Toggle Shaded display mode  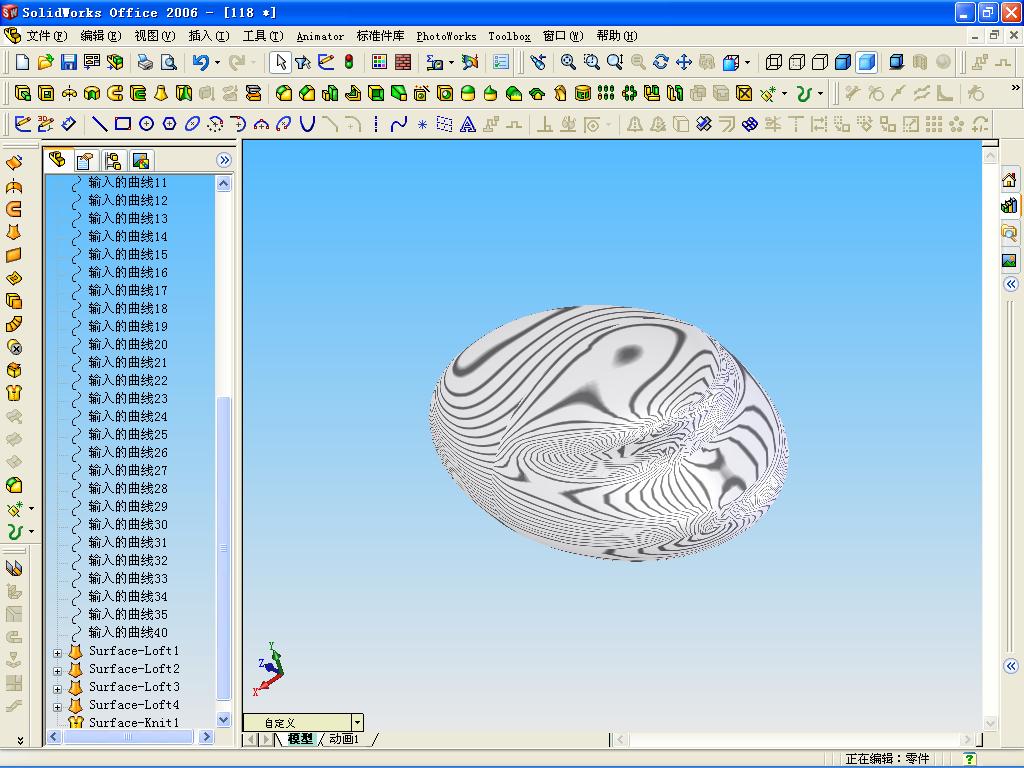[x=867, y=62]
